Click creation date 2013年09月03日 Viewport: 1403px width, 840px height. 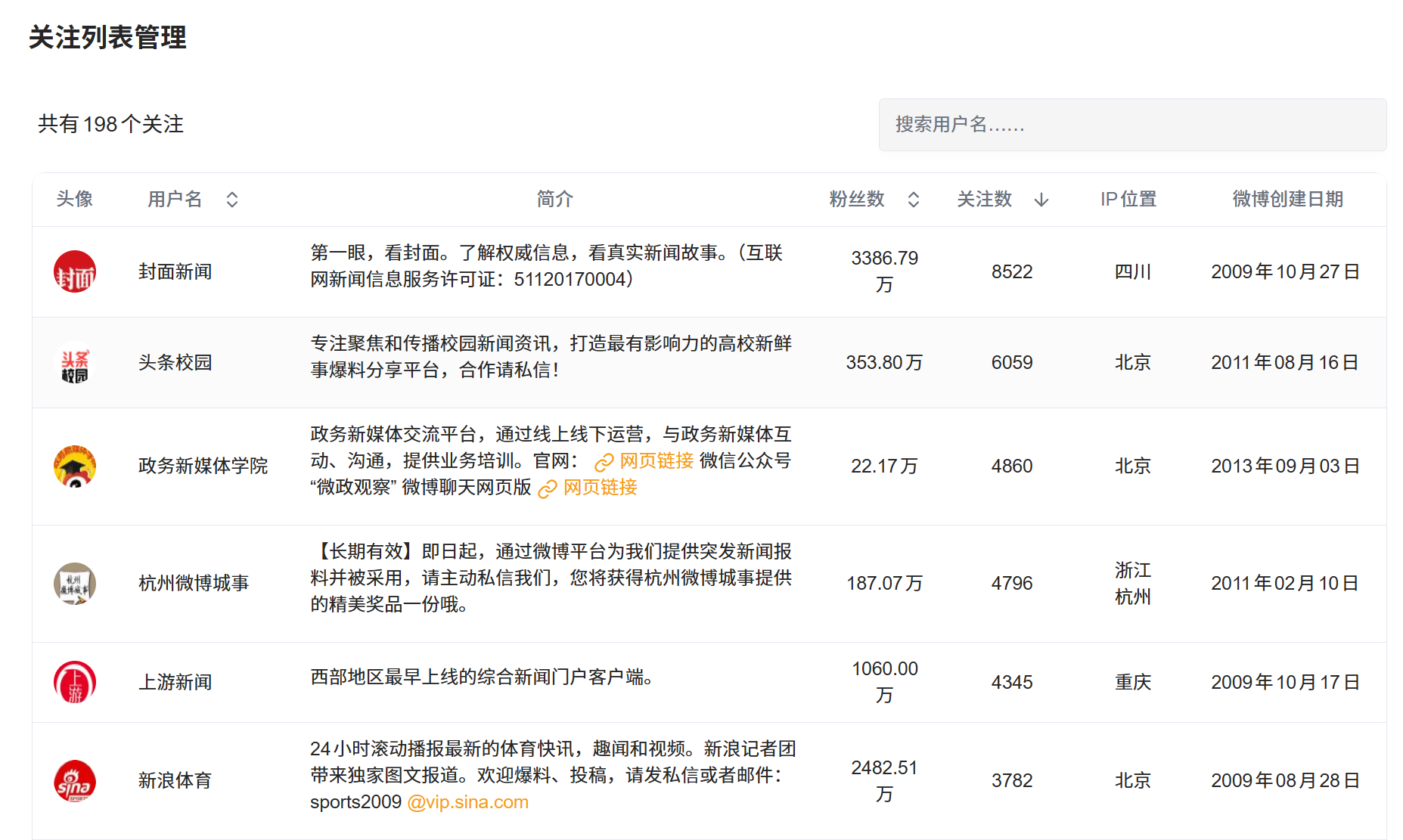pyautogui.click(x=1286, y=466)
